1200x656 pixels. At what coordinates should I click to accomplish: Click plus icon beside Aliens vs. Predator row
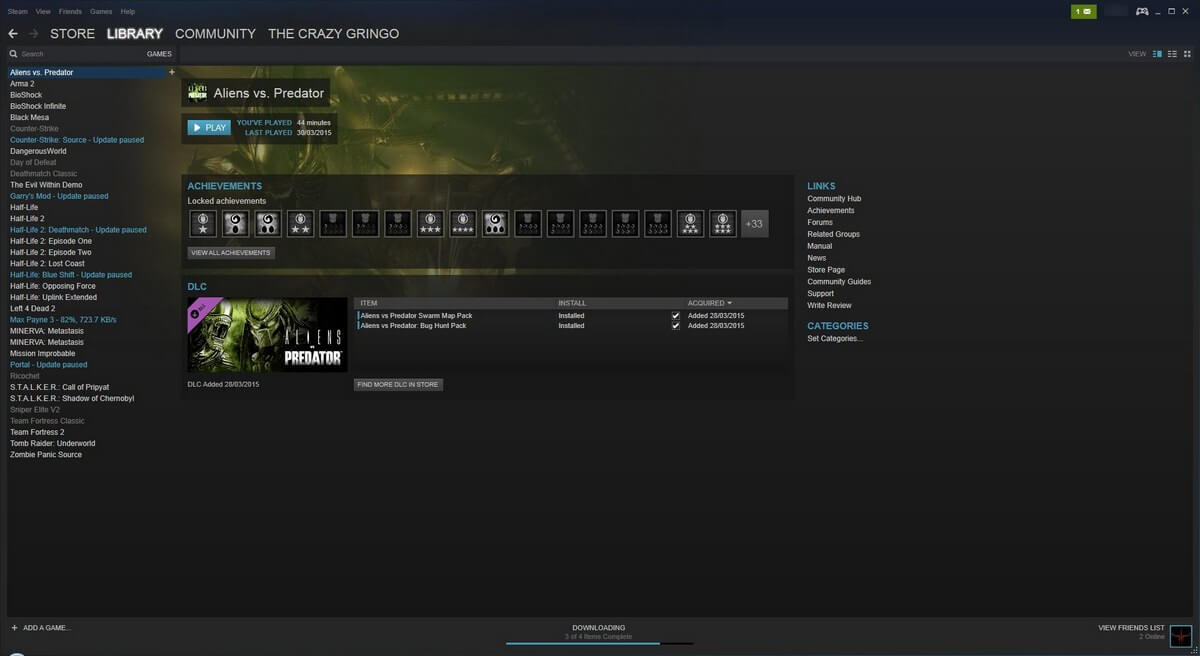click(171, 72)
